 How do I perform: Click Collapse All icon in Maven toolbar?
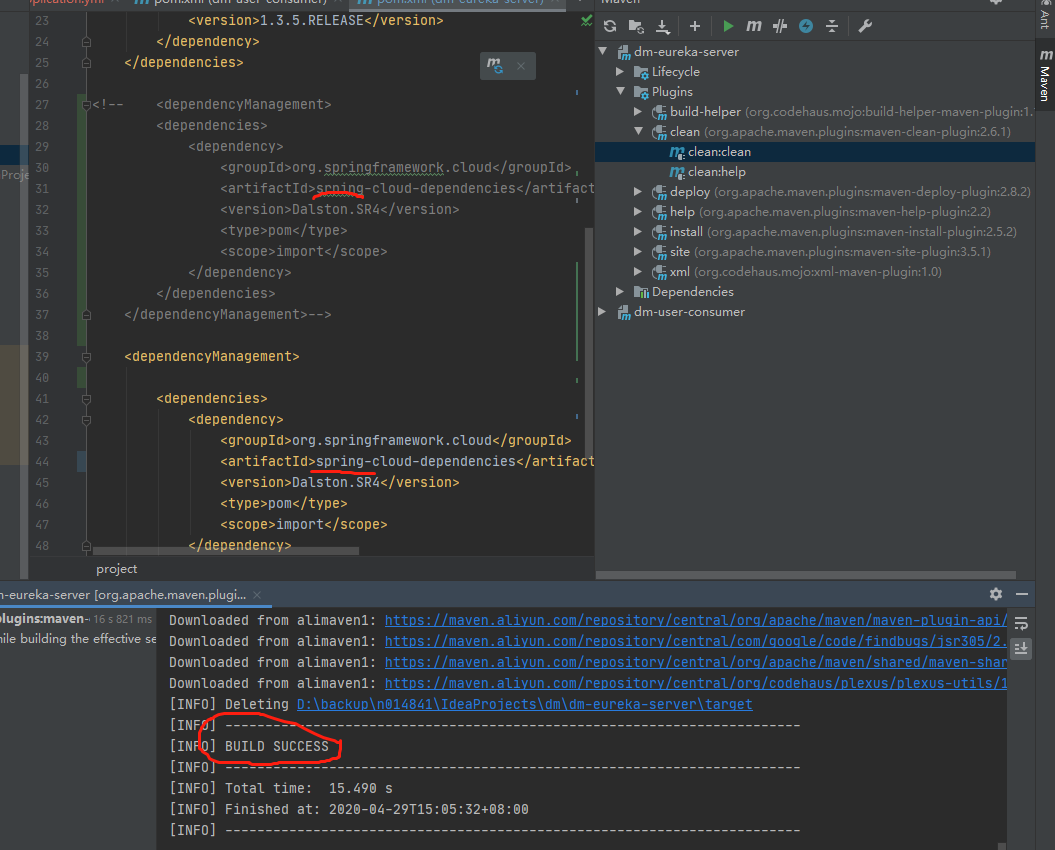click(x=832, y=26)
